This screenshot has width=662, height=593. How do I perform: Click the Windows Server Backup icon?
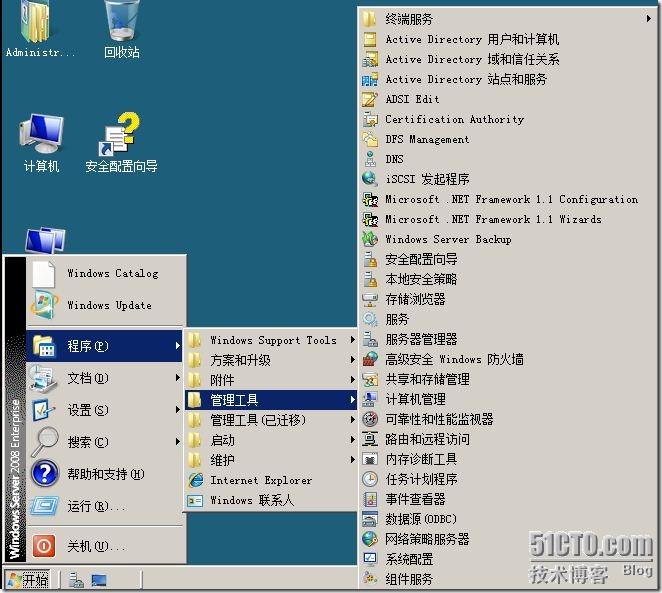click(370, 239)
